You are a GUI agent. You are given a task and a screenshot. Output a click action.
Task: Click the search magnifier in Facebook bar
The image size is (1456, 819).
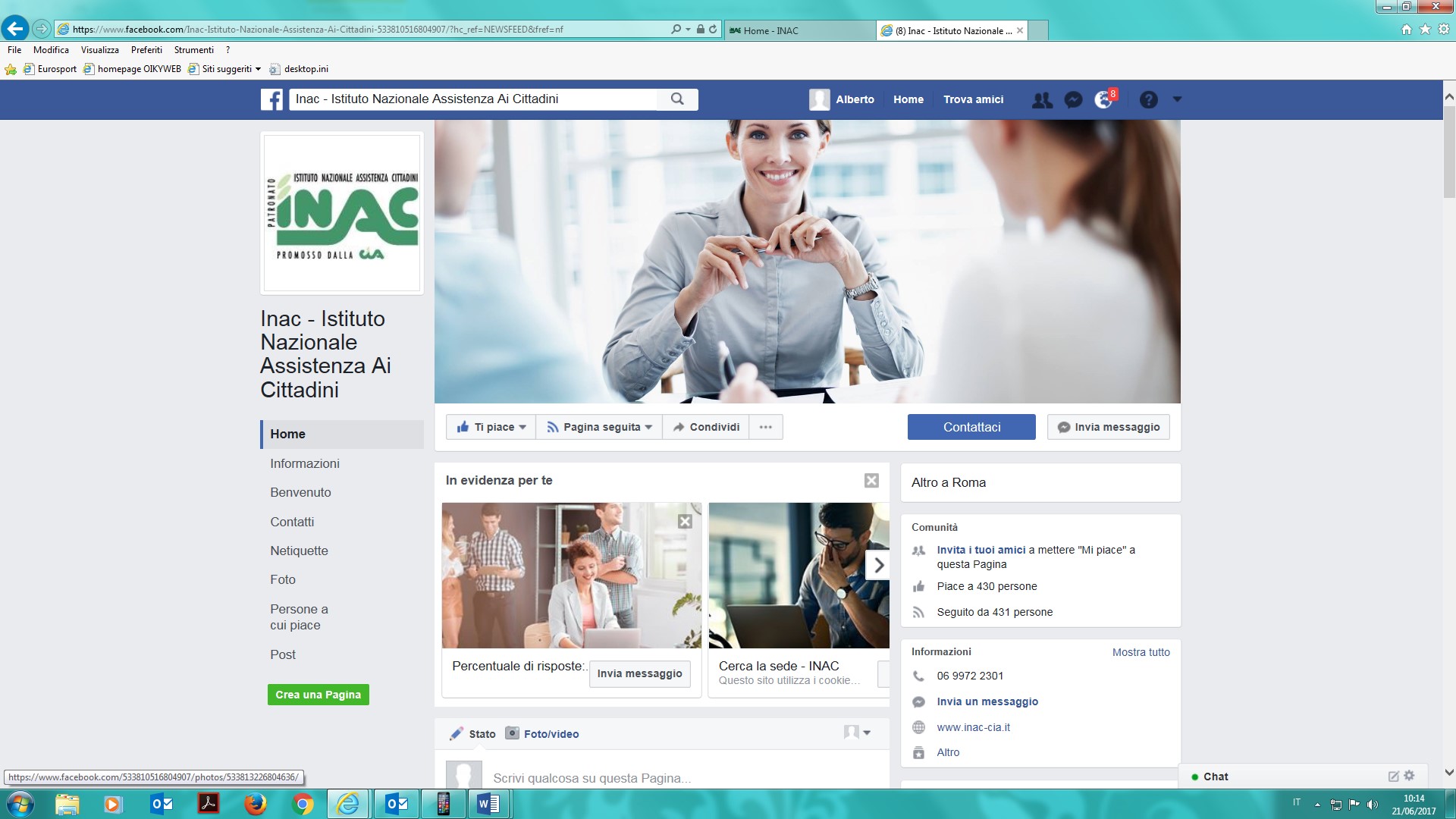[677, 99]
